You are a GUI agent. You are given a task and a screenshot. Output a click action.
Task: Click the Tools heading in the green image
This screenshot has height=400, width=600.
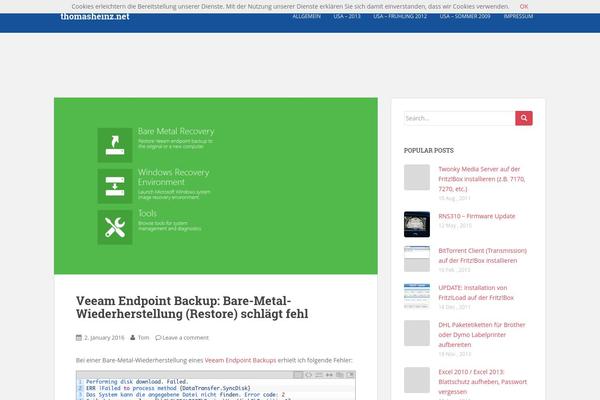click(147, 213)
